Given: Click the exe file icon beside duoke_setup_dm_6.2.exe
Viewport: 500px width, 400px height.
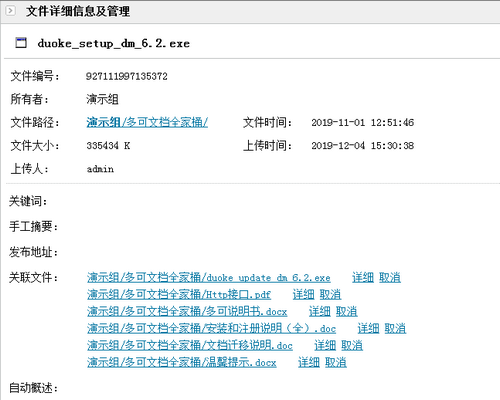Looking at the screenshot, I should pyautogui.click(x=21, y=43).
